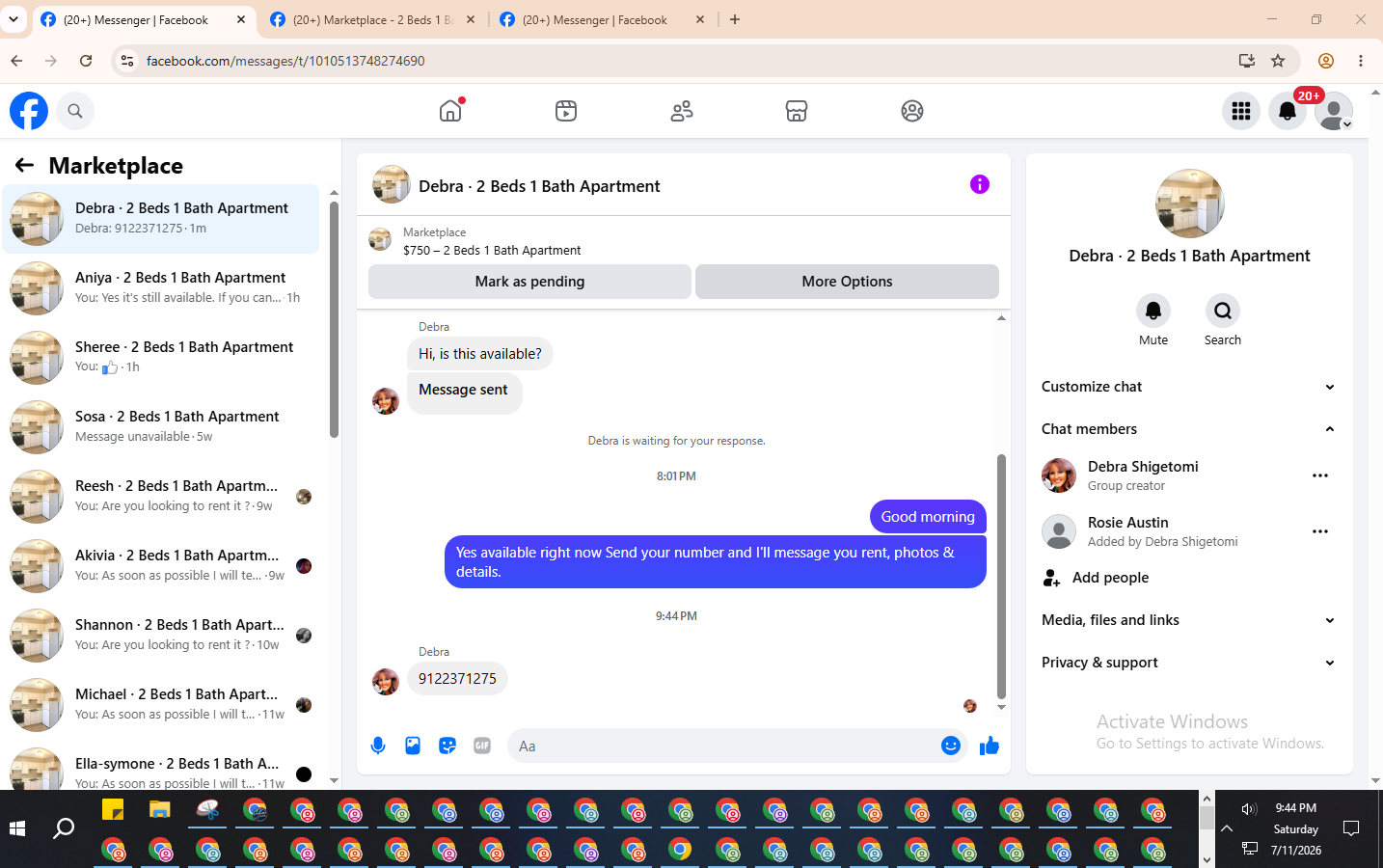The image size is (1383, 868).
Task: Expand Privacy & support section
Action: point(1189,663)
